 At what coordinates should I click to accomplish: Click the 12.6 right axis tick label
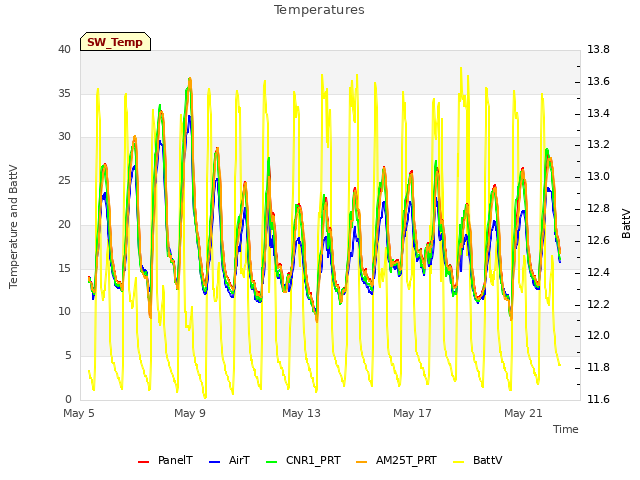[x=598, y=240]
